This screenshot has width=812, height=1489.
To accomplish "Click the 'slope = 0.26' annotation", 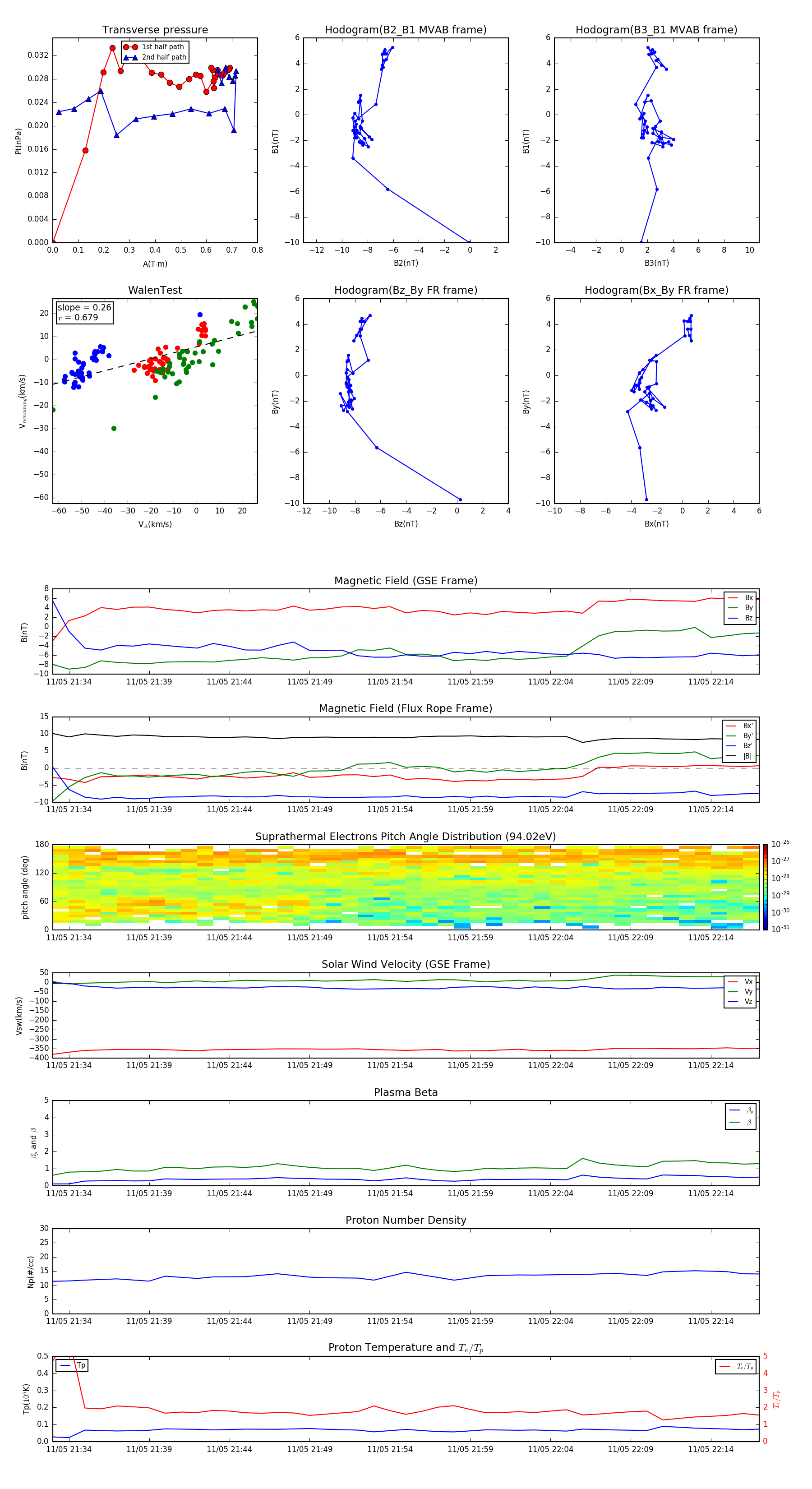I will pyautogui.click(x=84, y=308).
